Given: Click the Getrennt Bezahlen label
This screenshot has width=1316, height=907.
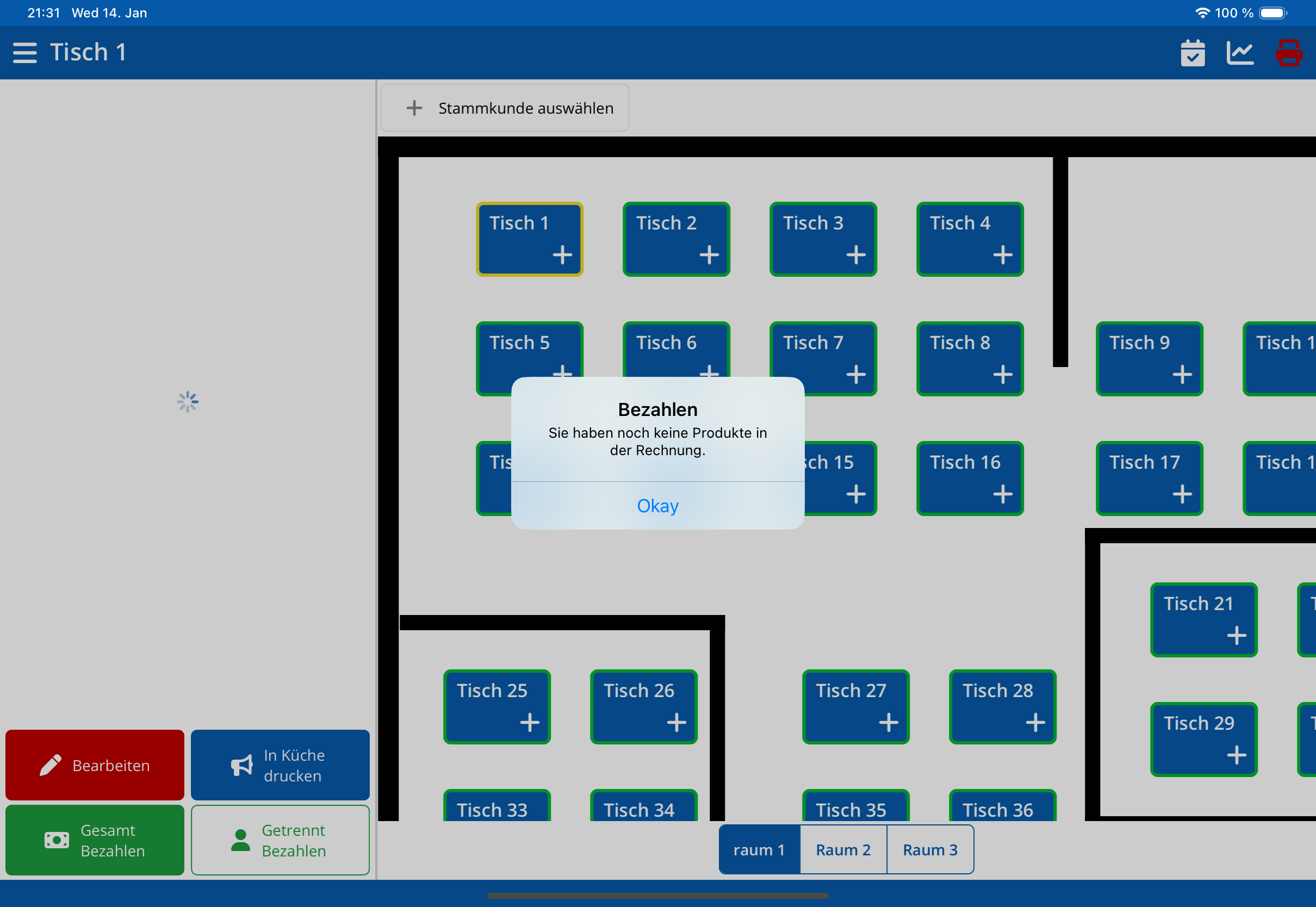Looking at the screenshot, I should coord(294,841).
